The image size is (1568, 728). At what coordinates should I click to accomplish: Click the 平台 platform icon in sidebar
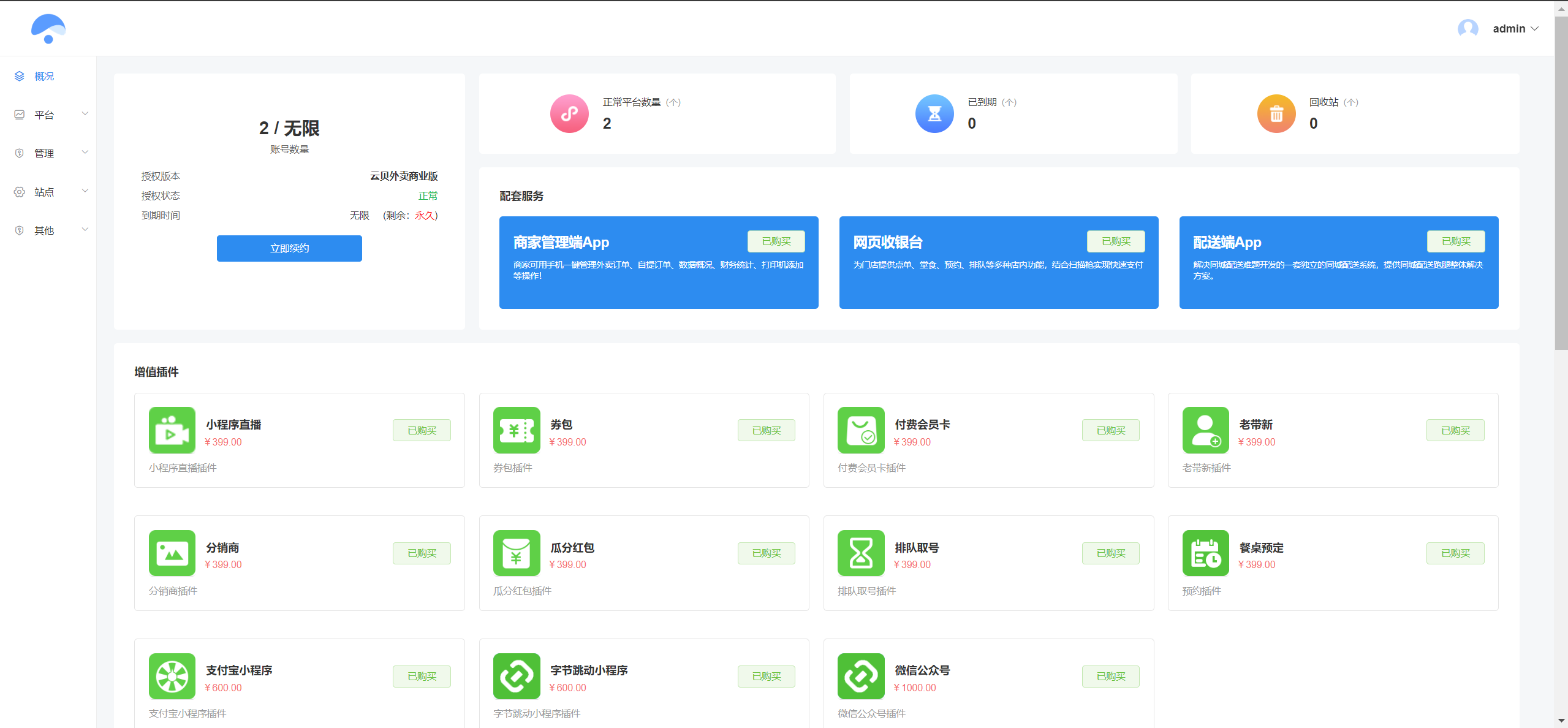(19, 114)
